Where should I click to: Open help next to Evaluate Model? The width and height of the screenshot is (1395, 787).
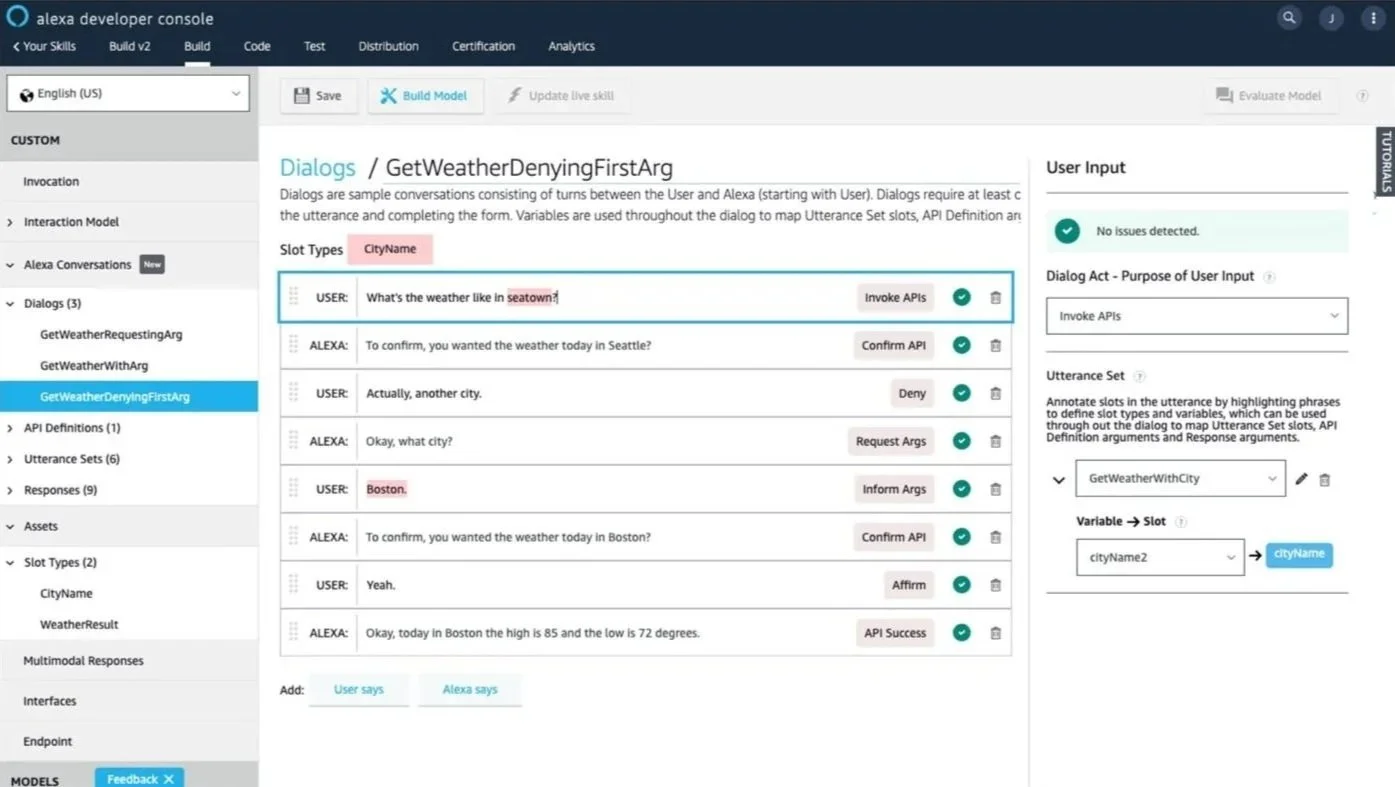pos(1362,96)
